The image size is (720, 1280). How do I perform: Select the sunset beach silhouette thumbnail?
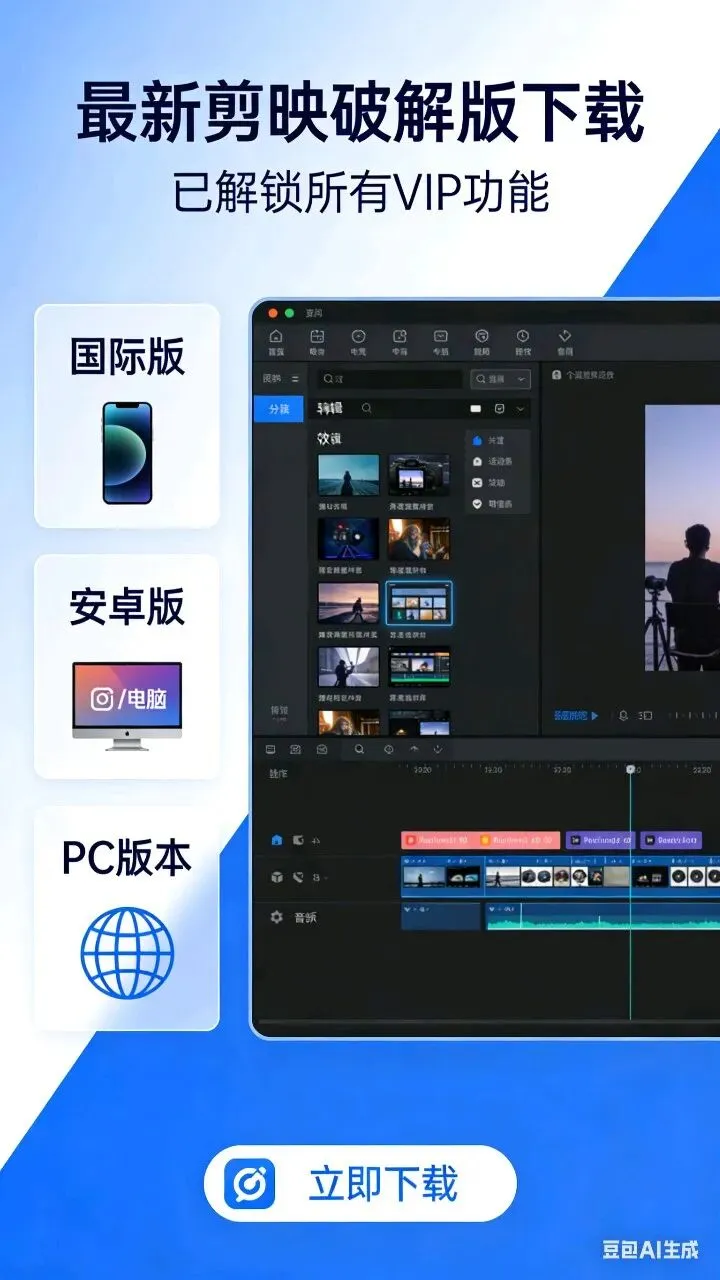click(x=349, y=603)
